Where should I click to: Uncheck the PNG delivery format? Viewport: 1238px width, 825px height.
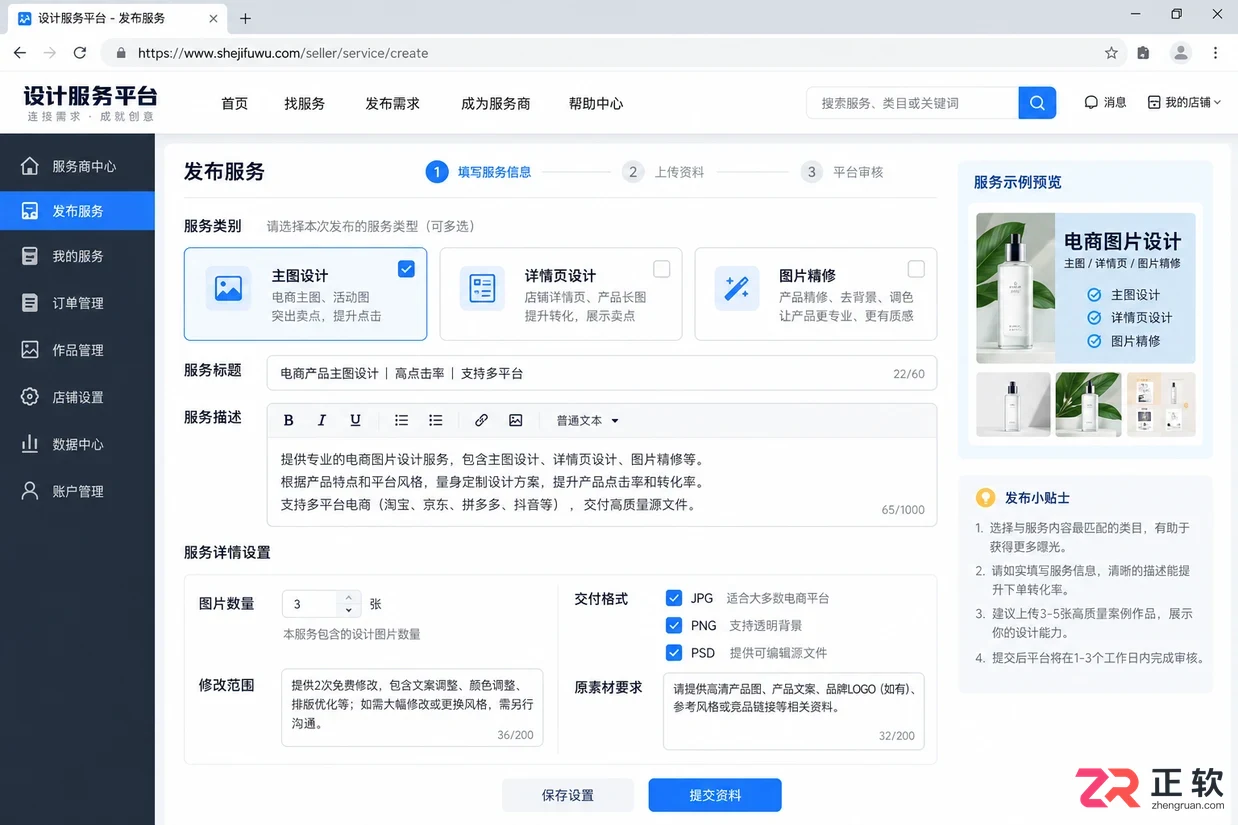674,625
